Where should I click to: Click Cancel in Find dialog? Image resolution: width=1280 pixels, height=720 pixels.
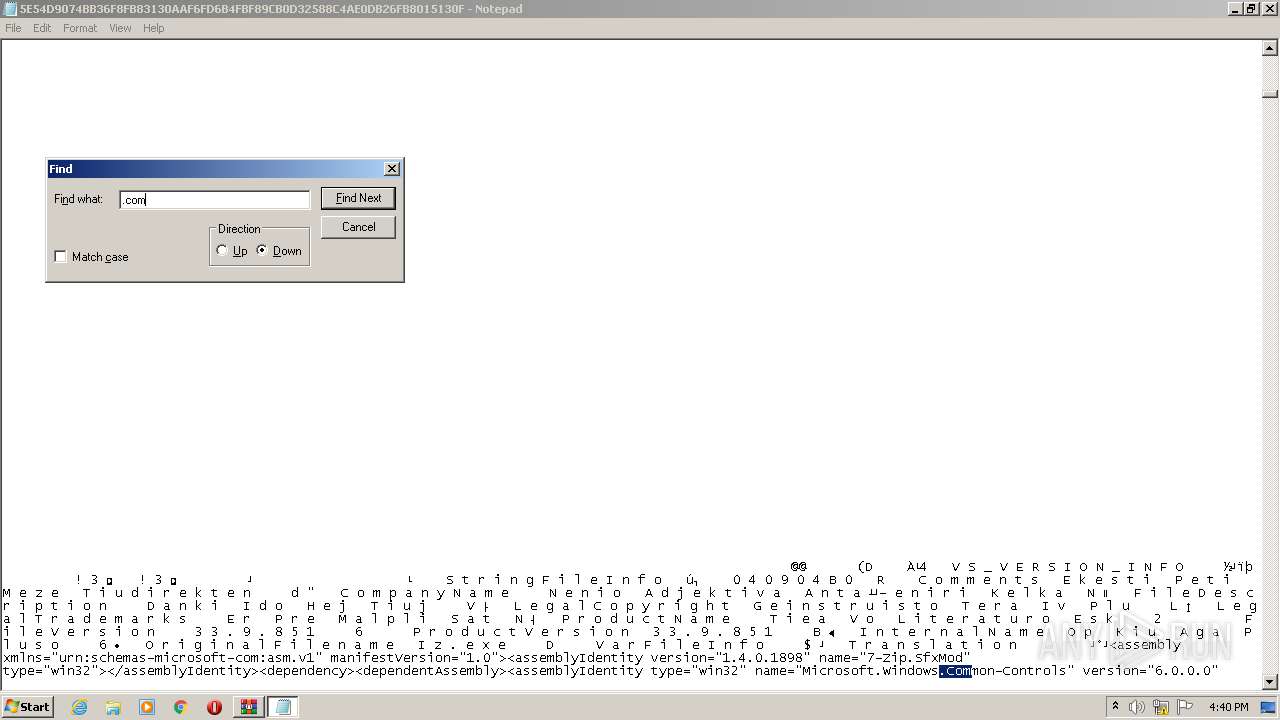pyautogui.click(x=358, y=227)
